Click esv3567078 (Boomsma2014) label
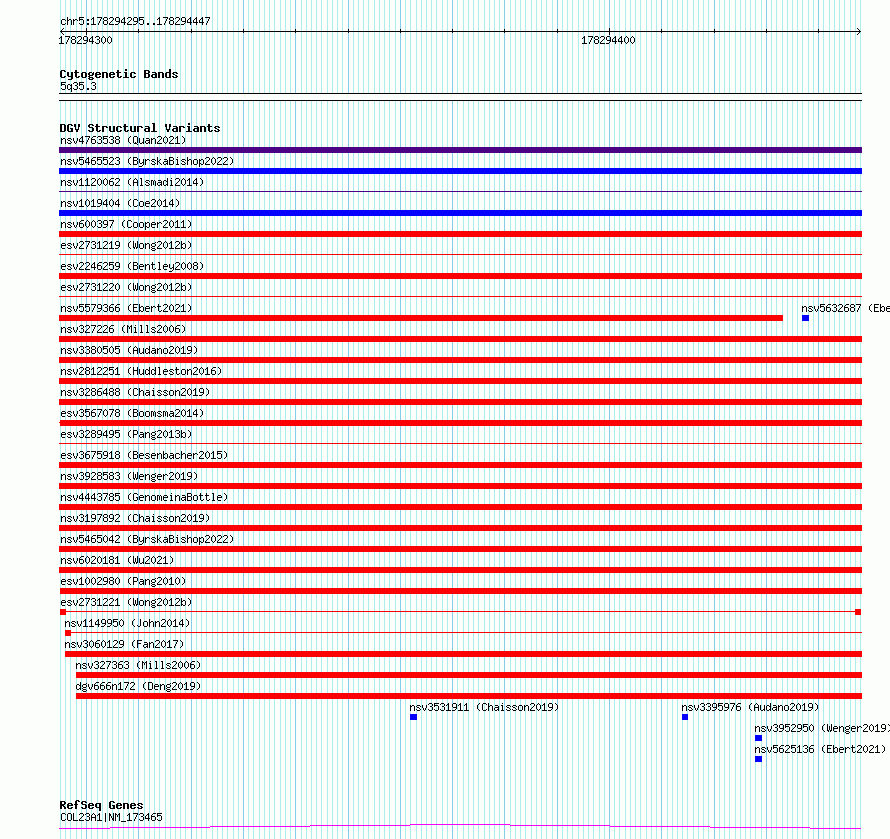Screen dimensions: 890x839 click(132, 413)
